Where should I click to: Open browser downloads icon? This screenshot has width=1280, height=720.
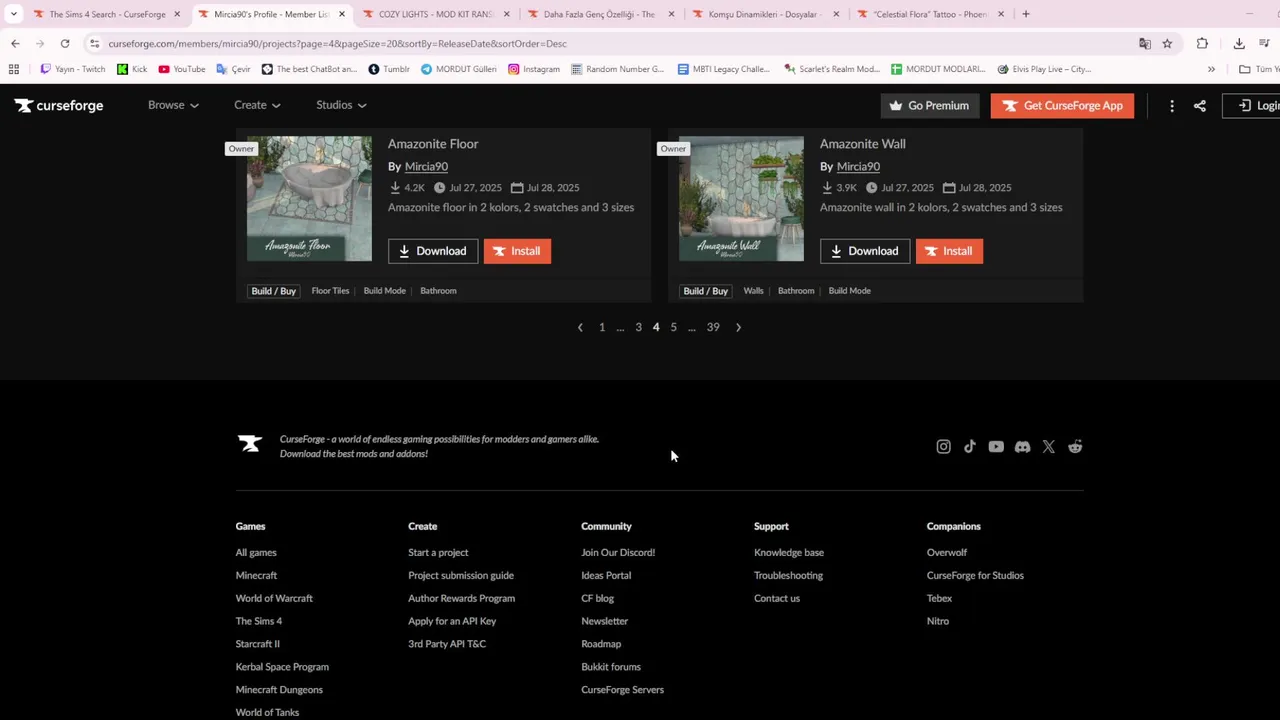(x=1239, y=43)
